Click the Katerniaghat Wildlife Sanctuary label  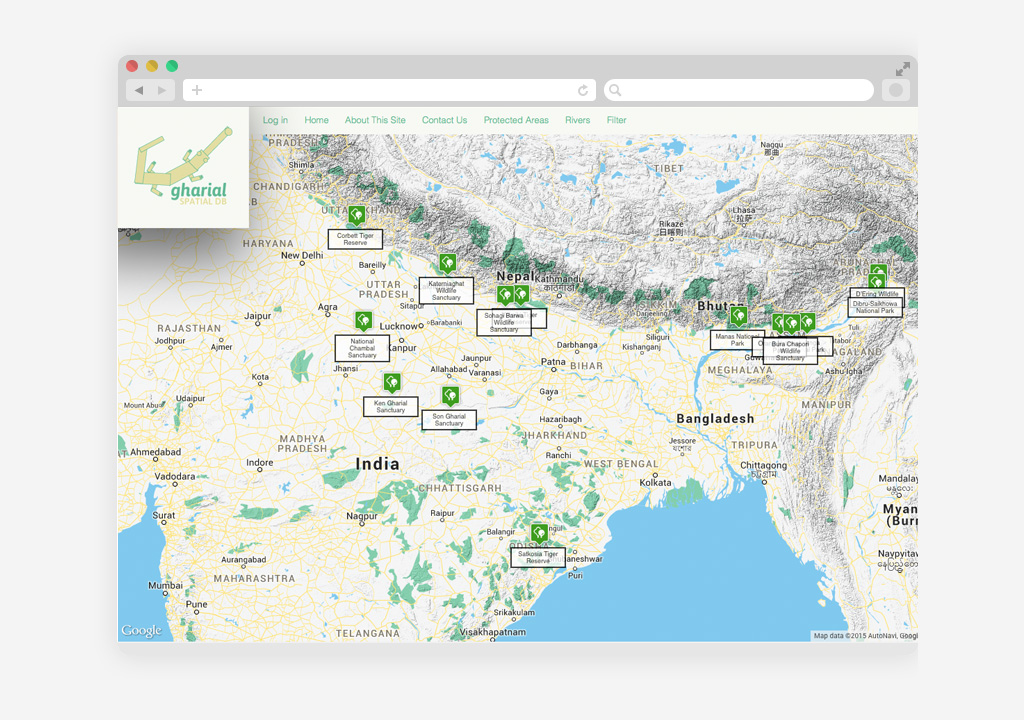tap(446, 291)
